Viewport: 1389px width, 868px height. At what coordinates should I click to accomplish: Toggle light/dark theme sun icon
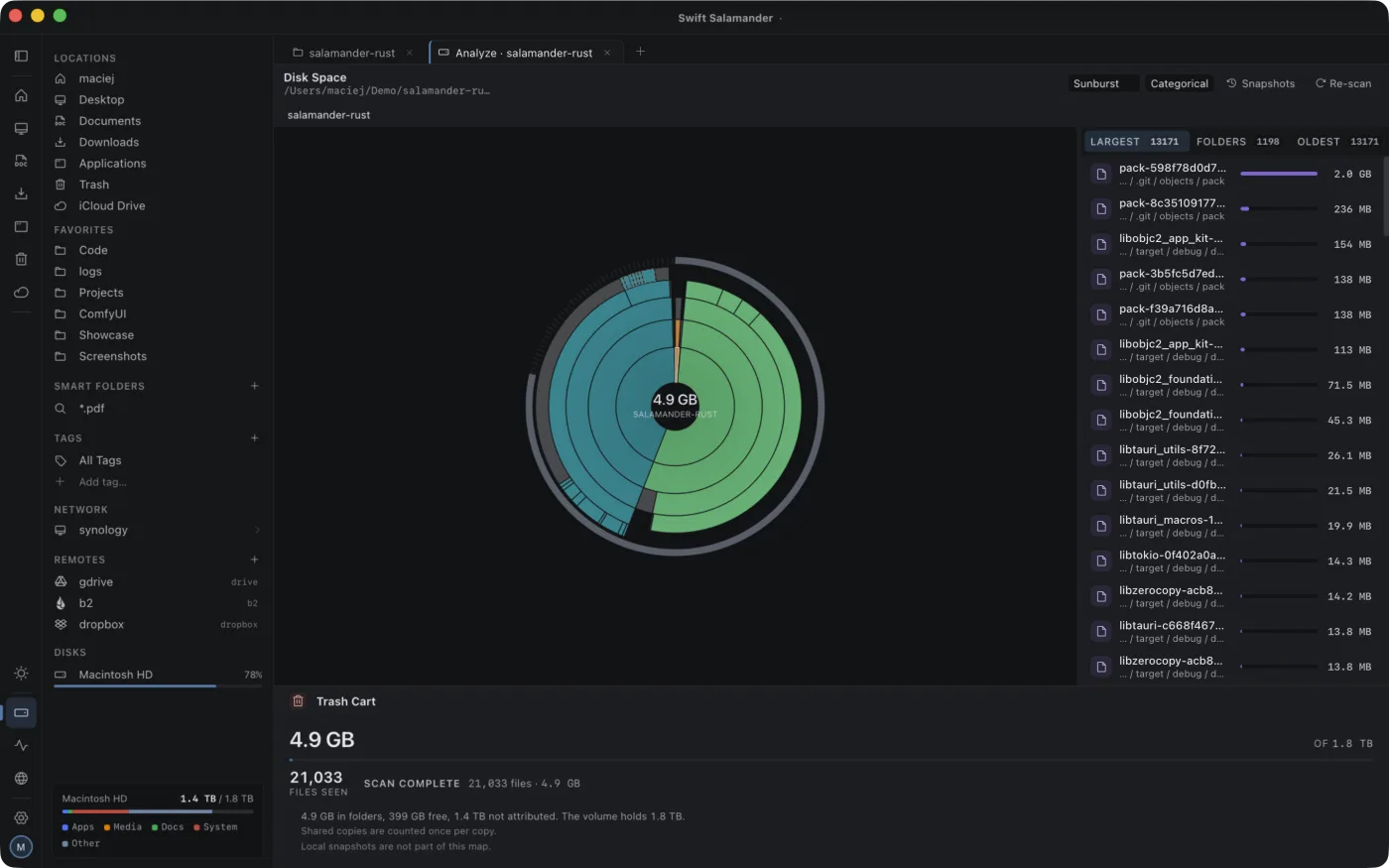pos(21,674)
